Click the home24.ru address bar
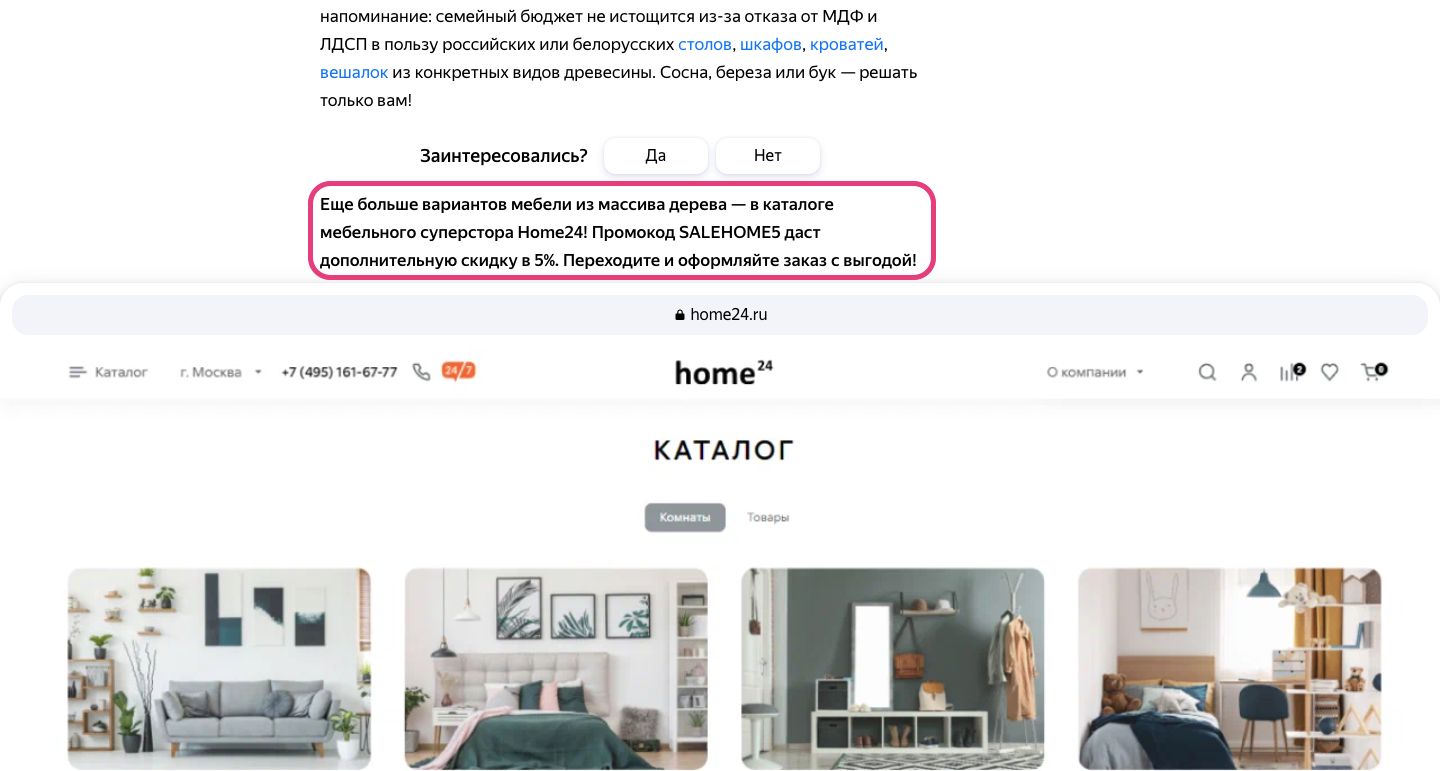 pyautogui.click(x=720, y=314)
